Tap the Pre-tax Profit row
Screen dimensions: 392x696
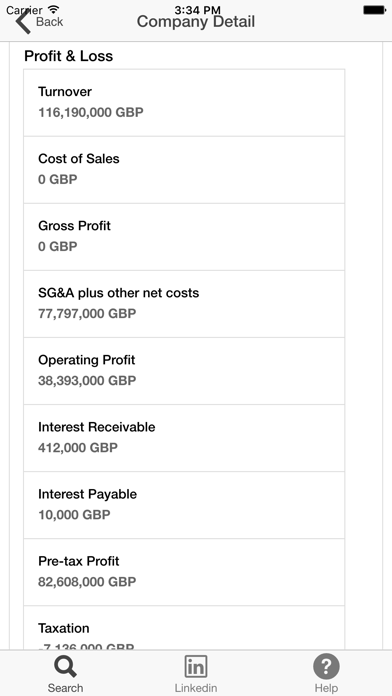coord(184,572)
